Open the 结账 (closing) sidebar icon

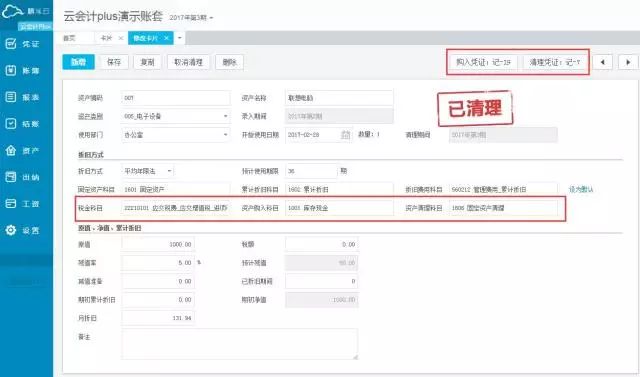(11, 124)
